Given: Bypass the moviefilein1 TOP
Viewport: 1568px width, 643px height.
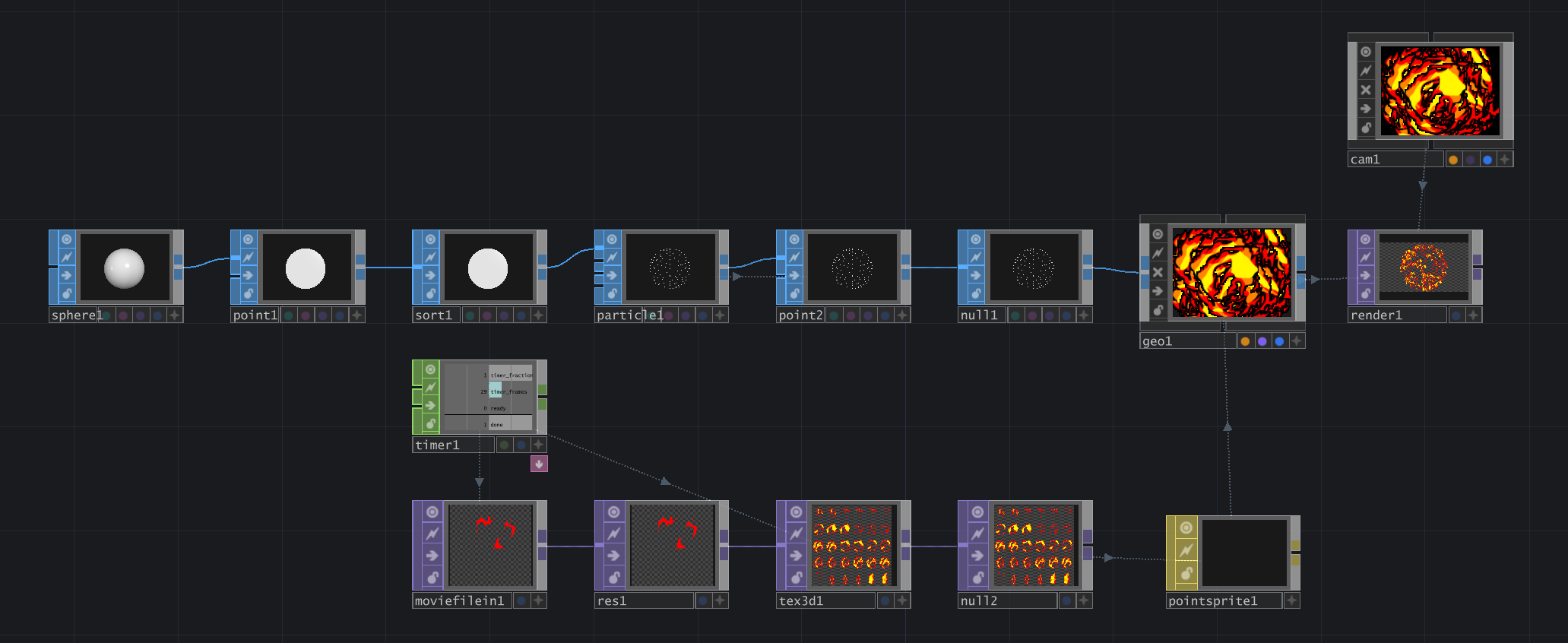Looking at the screenshot, I should pyautogui.click(x=432, y=556).
